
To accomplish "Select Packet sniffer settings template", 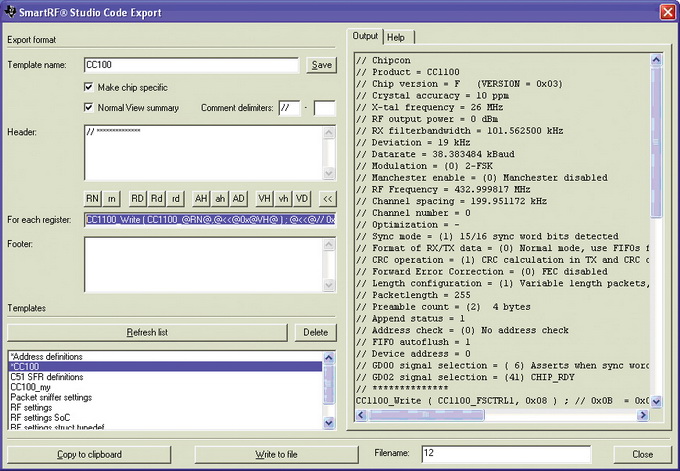I will [165, 397].
